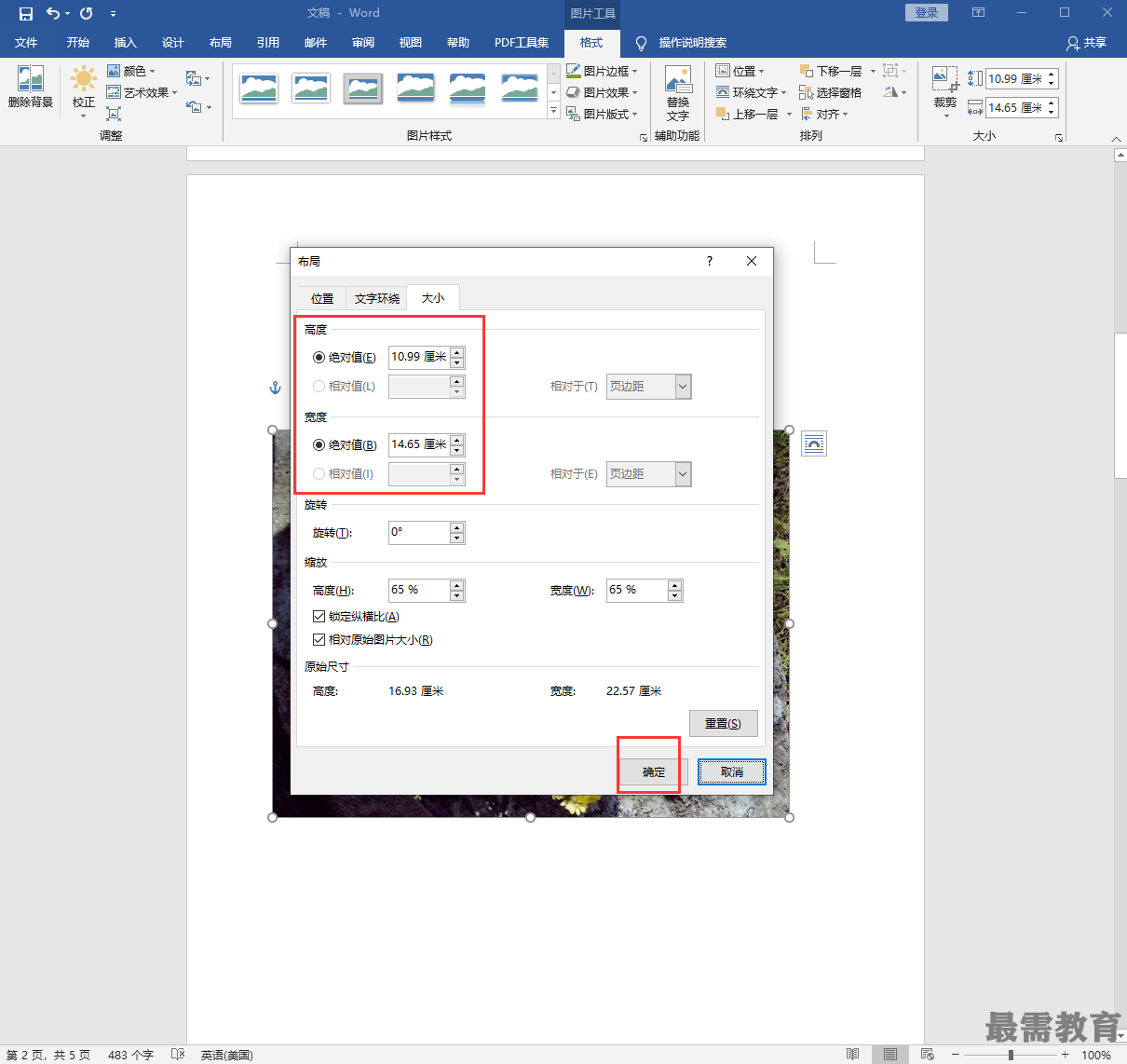Expand the picture styles gallery more arrow
1127x1064 pixels.
pyautogui.click(x=553, y=111)
